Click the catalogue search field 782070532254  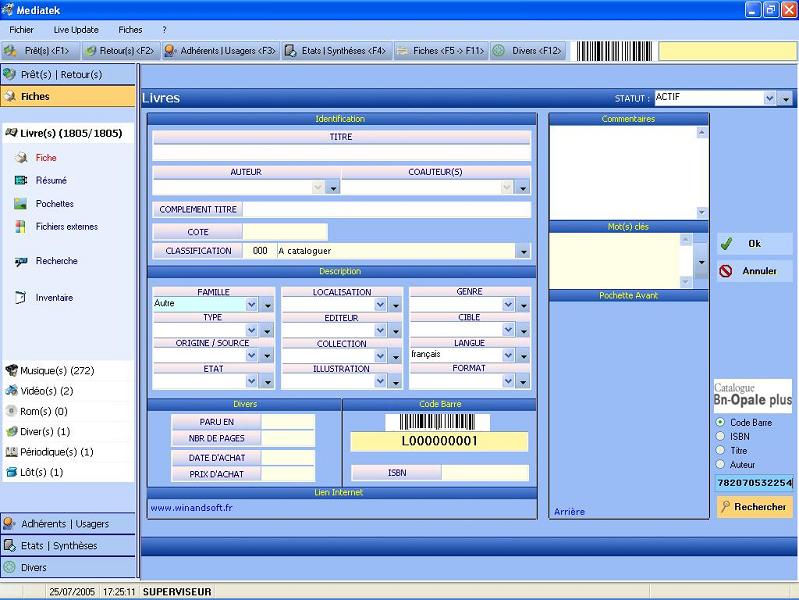754,483
